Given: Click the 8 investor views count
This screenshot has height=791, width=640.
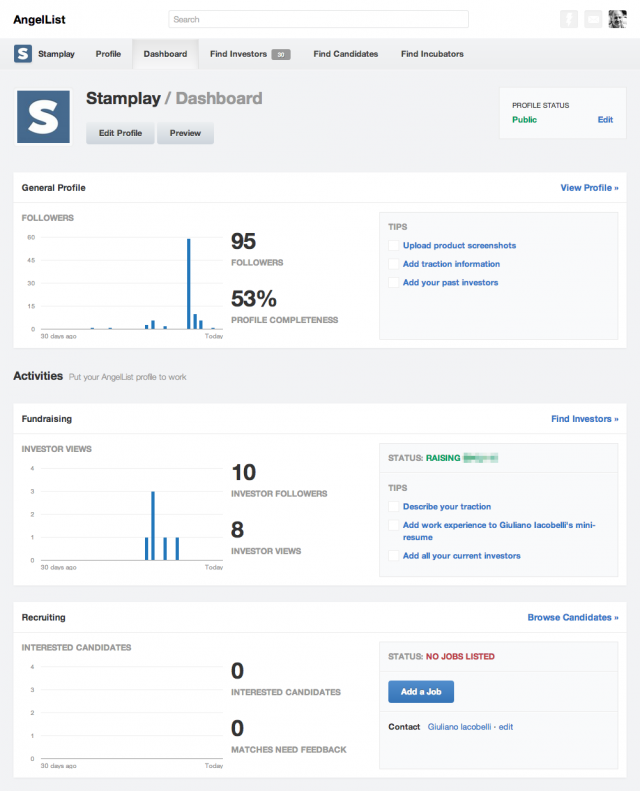Looking at the screenshot, I should [237, 530].
